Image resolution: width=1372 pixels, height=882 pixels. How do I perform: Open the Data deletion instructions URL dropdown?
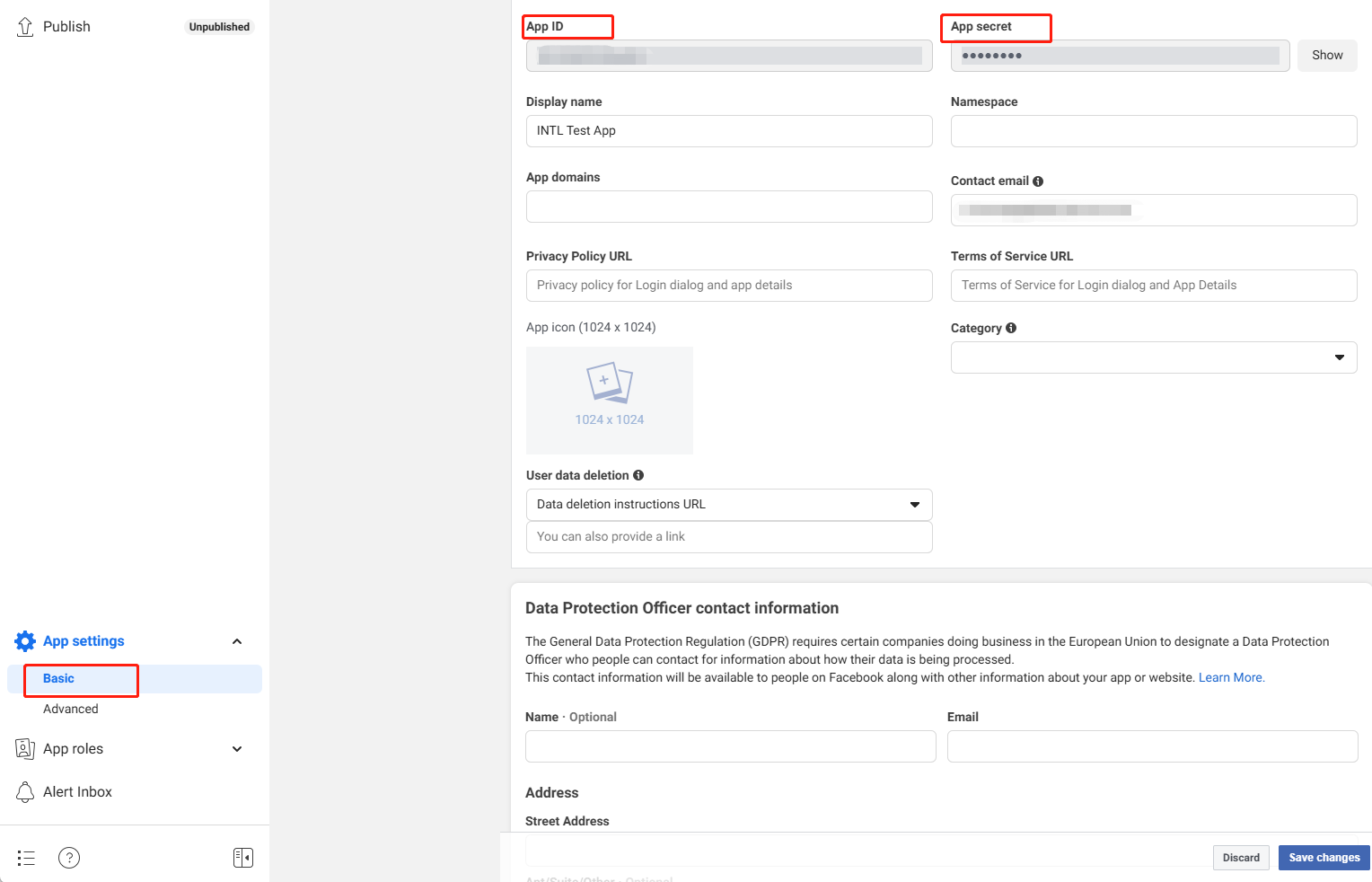pyautogui.click(x=915, y=504)
